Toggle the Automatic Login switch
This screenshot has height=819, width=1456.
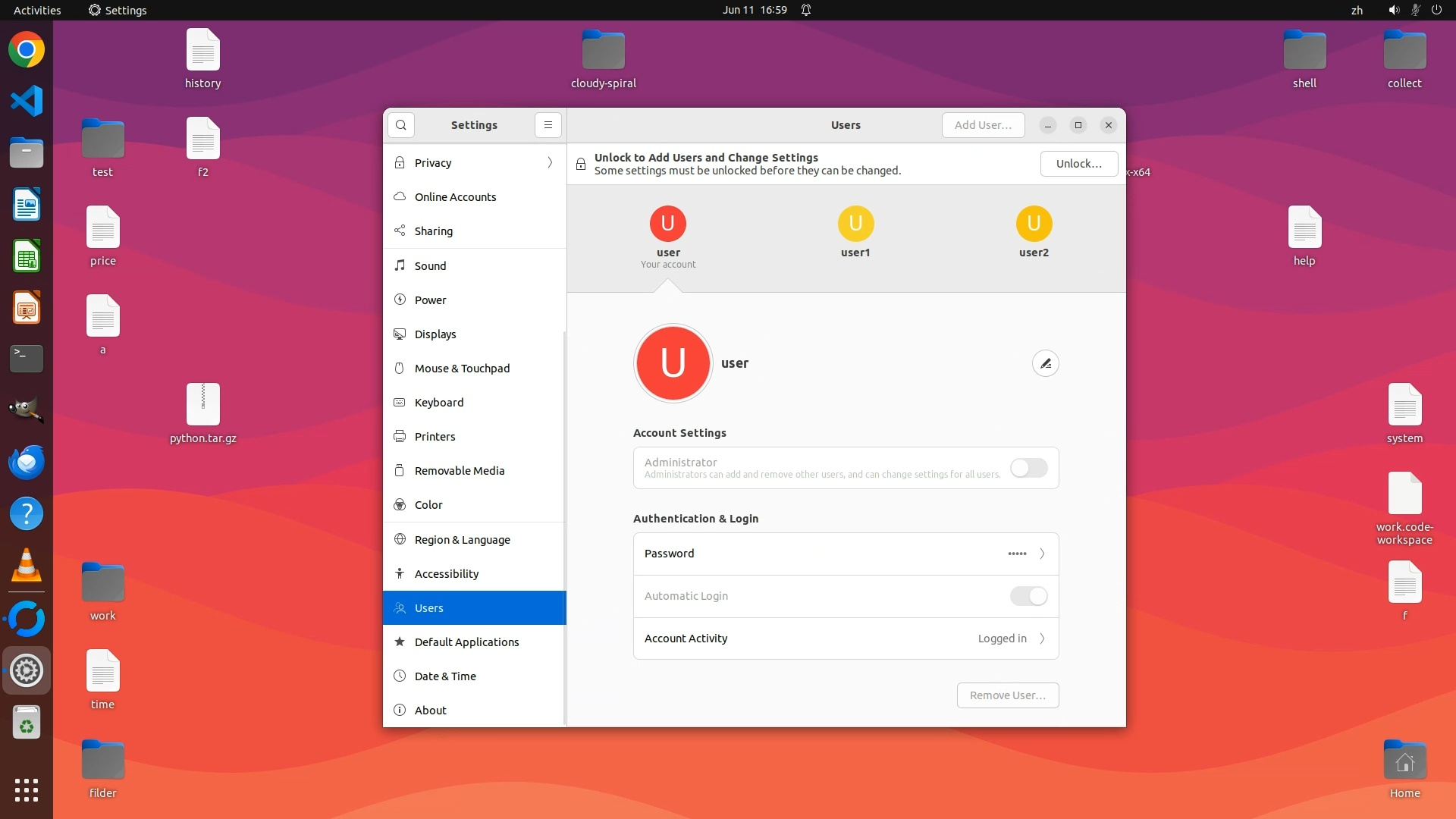point(1028,596)
